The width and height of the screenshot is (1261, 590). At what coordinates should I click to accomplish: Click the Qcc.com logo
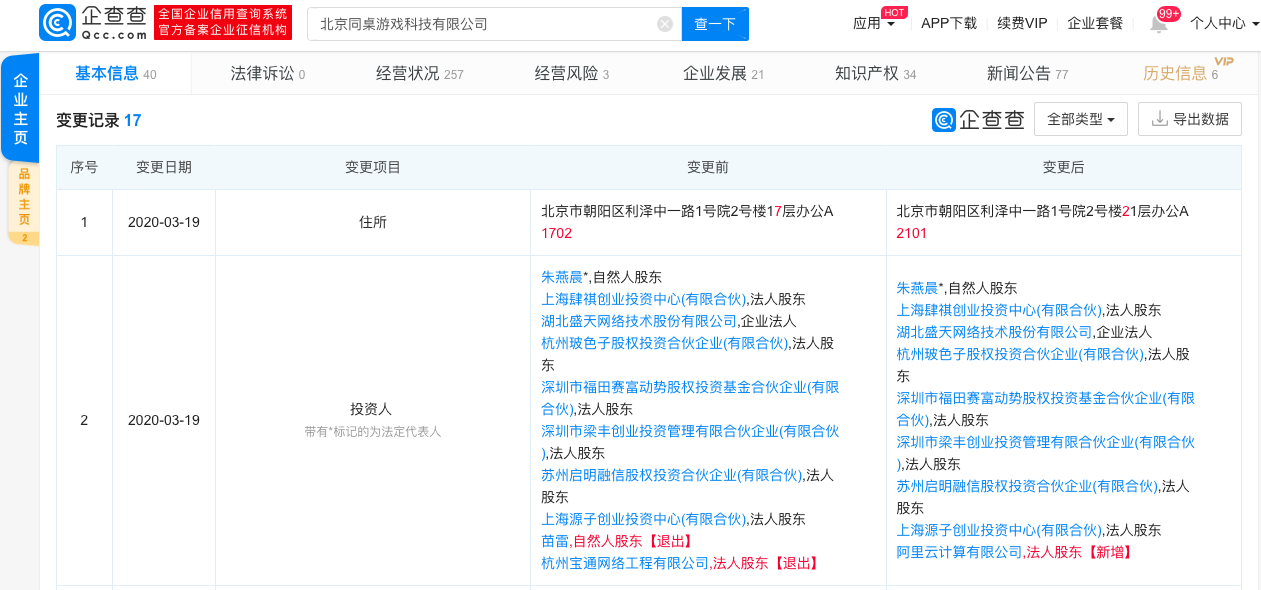pos(95,23)
